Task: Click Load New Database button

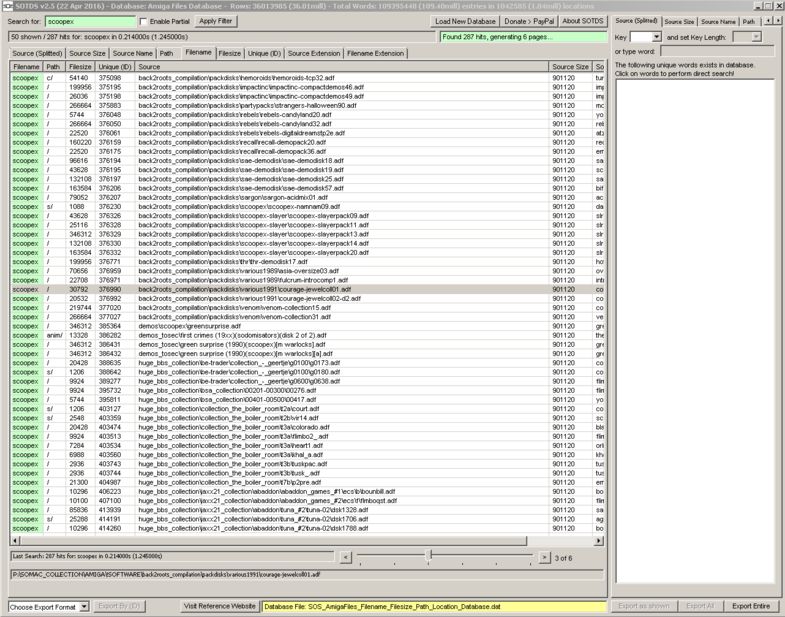Action: click(465, 21)
